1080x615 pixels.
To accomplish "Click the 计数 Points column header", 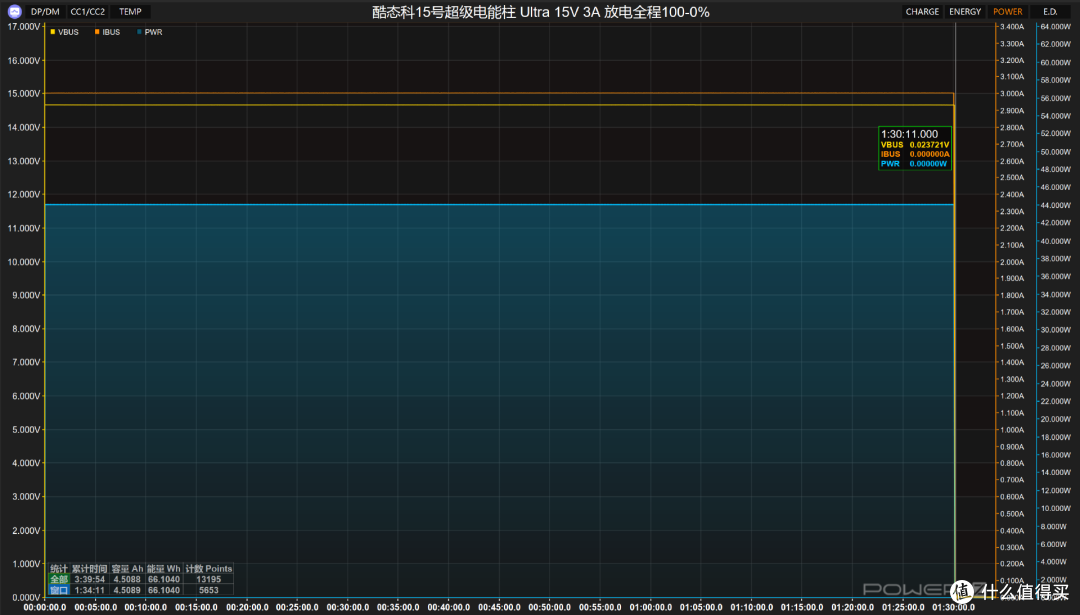I will [x=209, y=569].
